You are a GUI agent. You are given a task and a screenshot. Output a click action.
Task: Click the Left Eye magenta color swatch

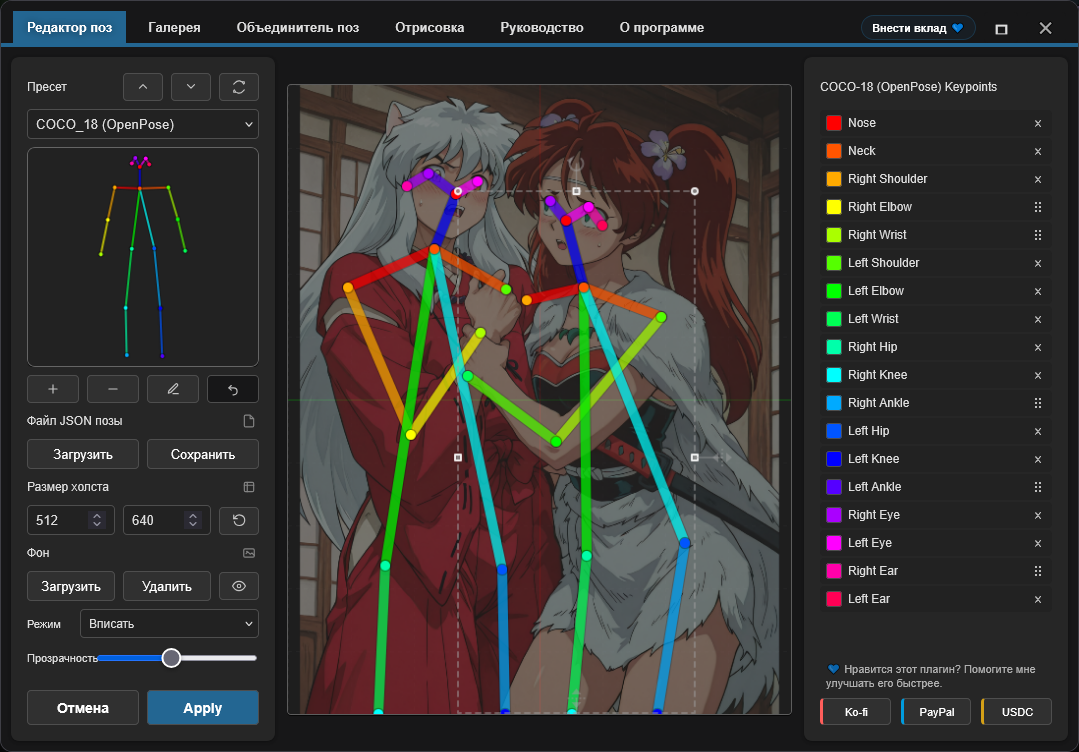coord(834,543)
